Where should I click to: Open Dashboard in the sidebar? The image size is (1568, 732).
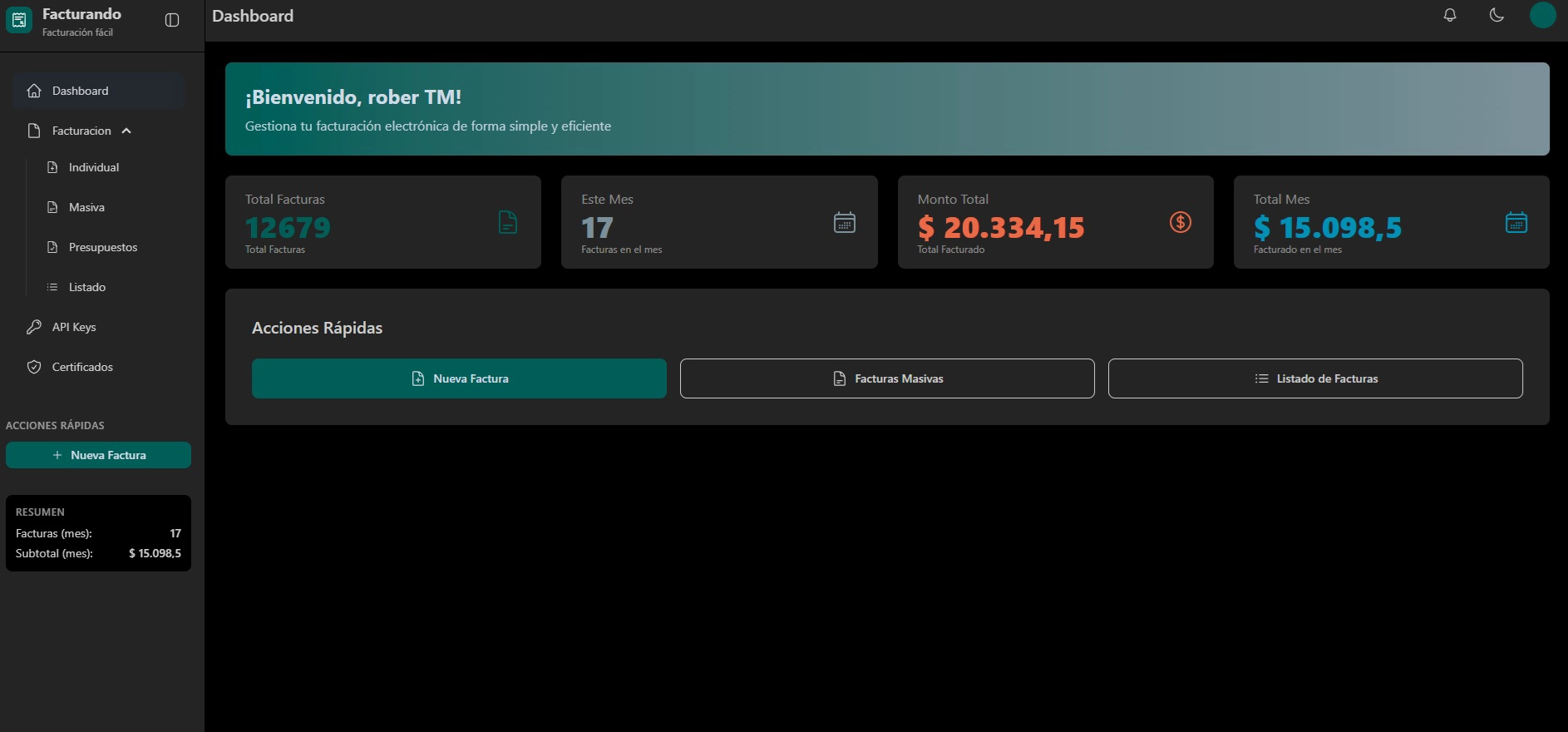click(x=80, y=91)
